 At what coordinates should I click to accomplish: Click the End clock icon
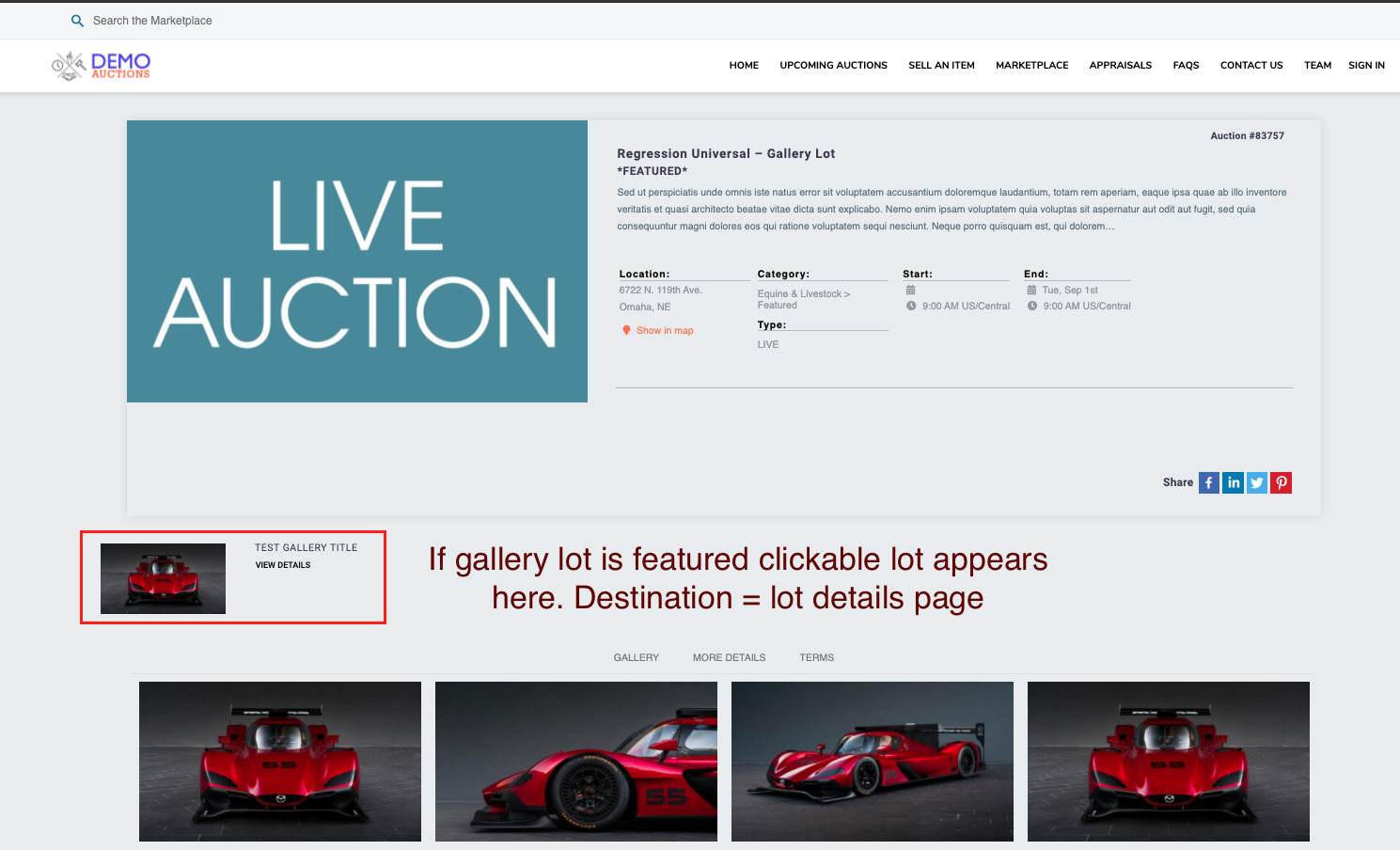(1032, 306)
